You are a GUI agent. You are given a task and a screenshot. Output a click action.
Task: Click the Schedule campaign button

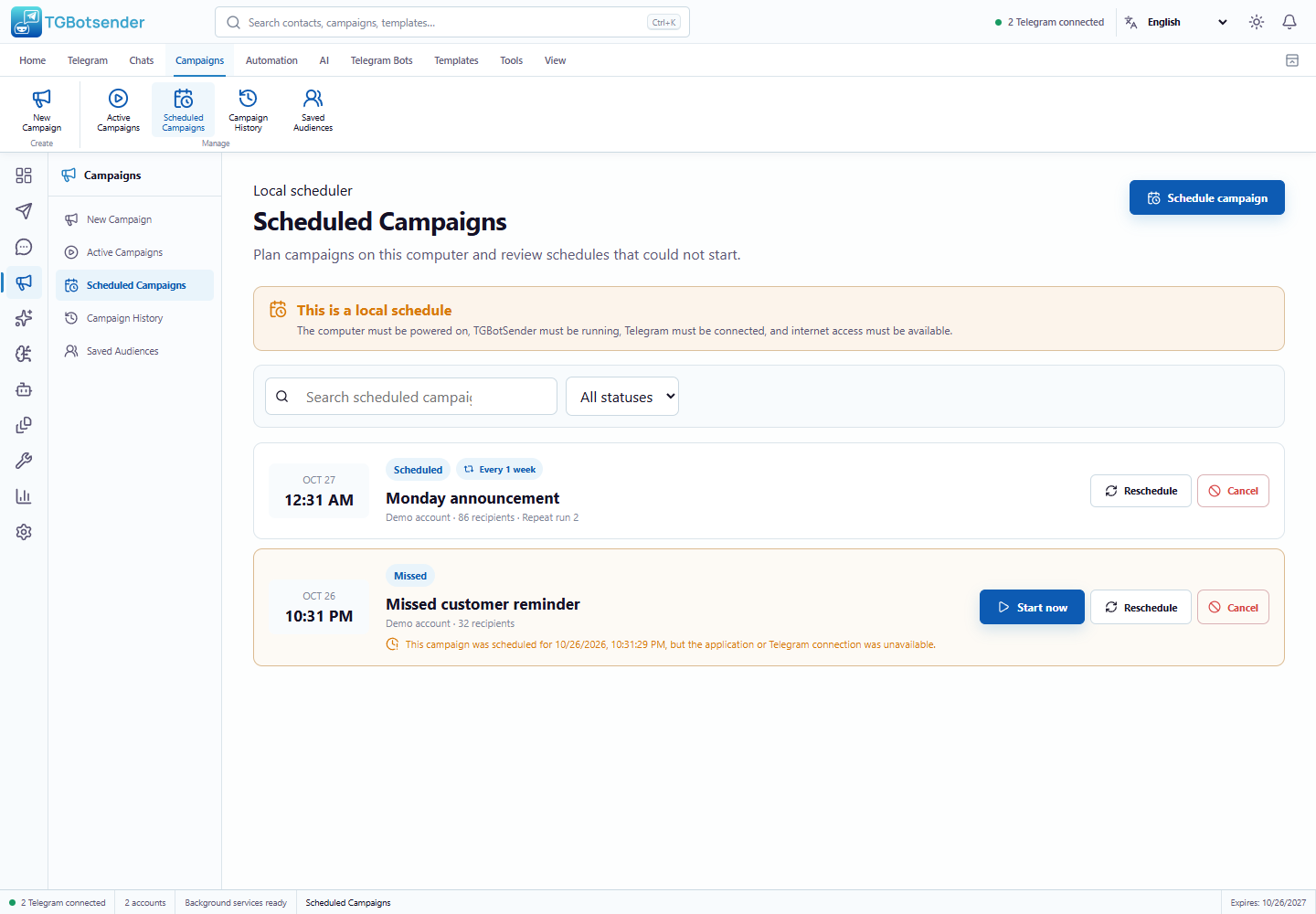(1207, 197)
